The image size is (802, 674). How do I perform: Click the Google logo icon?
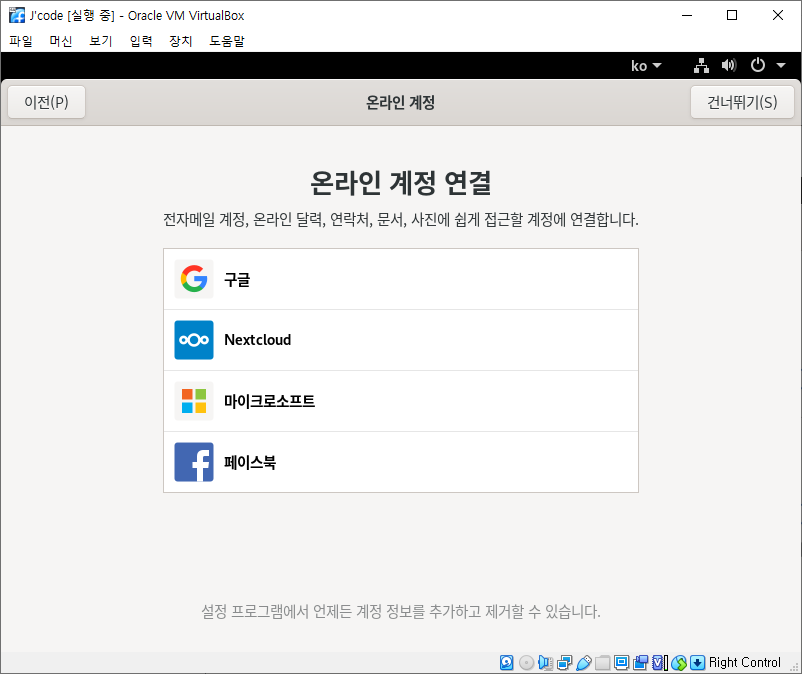pyautogui.click(x=194, y=279)
